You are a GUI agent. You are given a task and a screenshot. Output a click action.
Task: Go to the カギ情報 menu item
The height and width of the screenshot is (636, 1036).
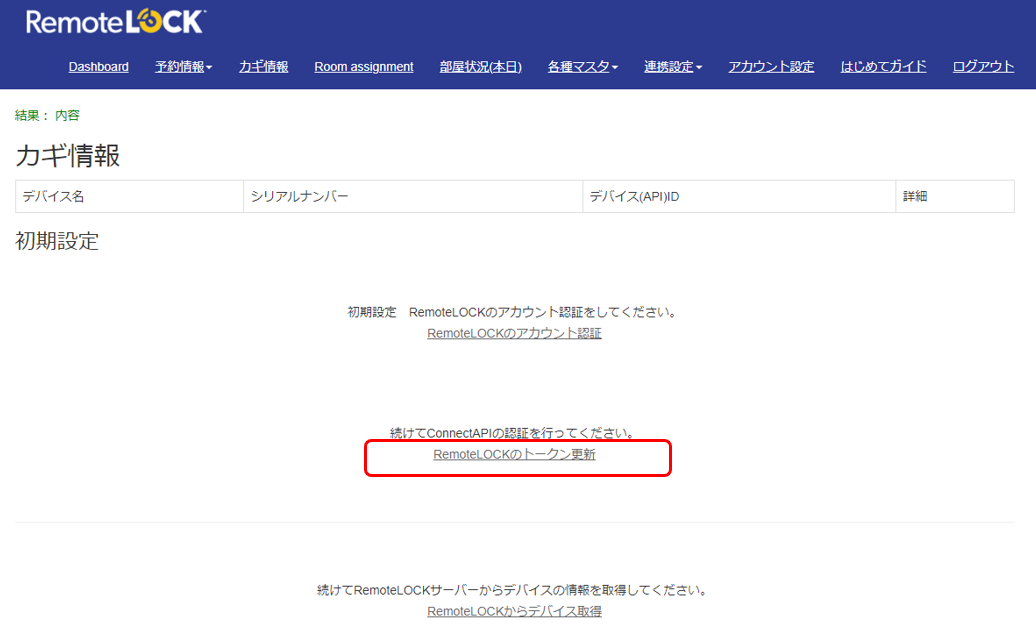(264, 67)
